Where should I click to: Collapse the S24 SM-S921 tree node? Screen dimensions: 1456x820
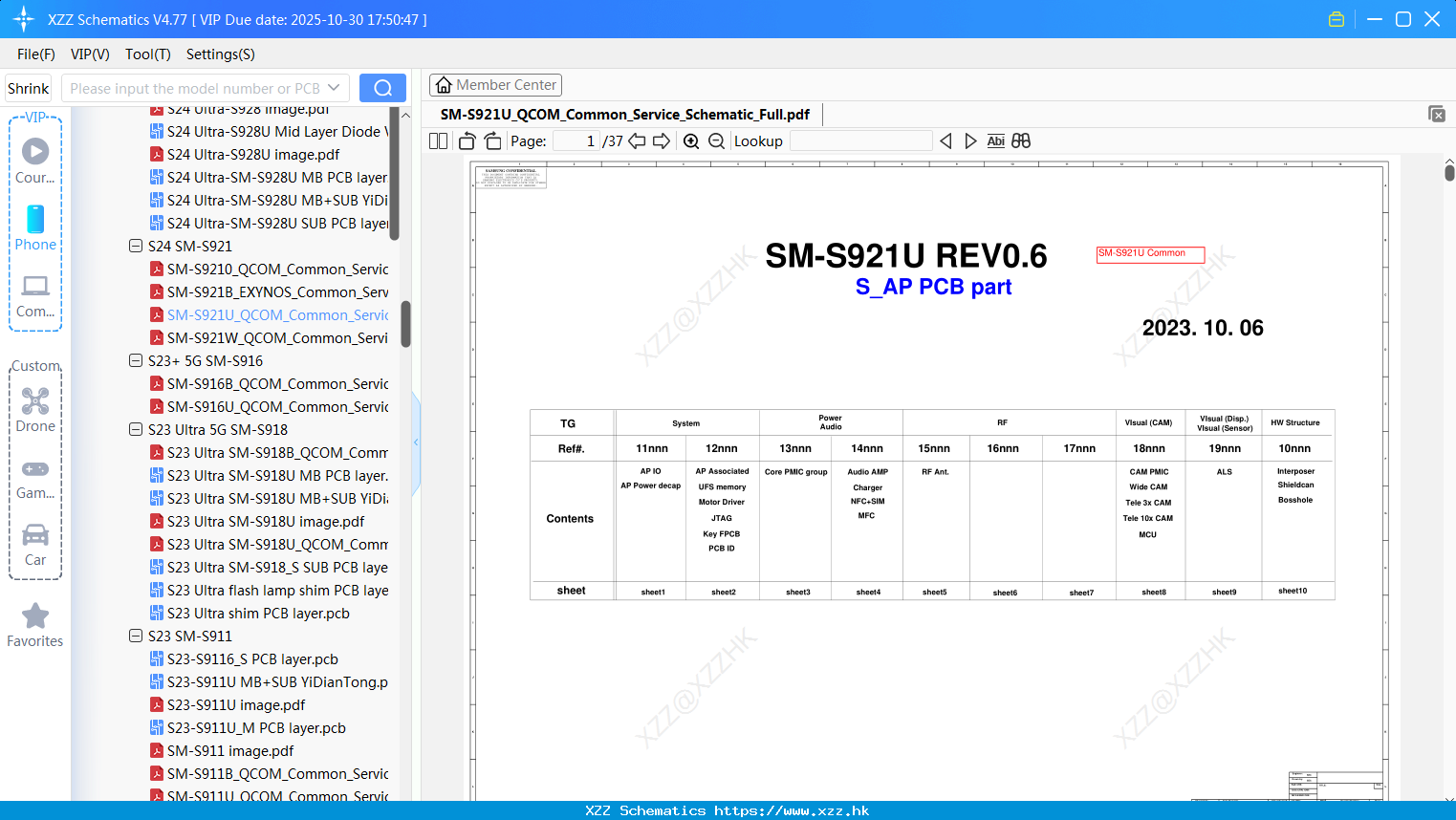tap(136, 246)
